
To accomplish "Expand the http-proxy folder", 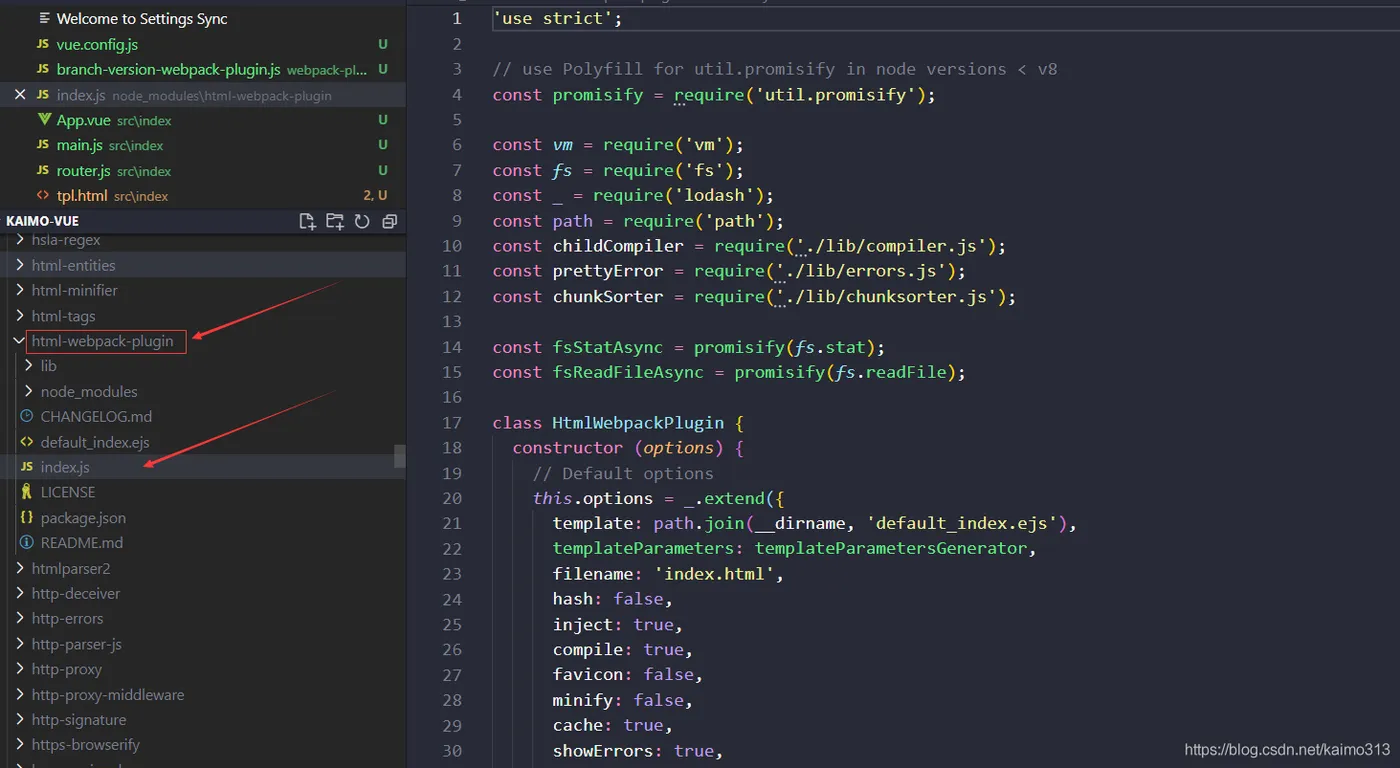I will (19, 669).
